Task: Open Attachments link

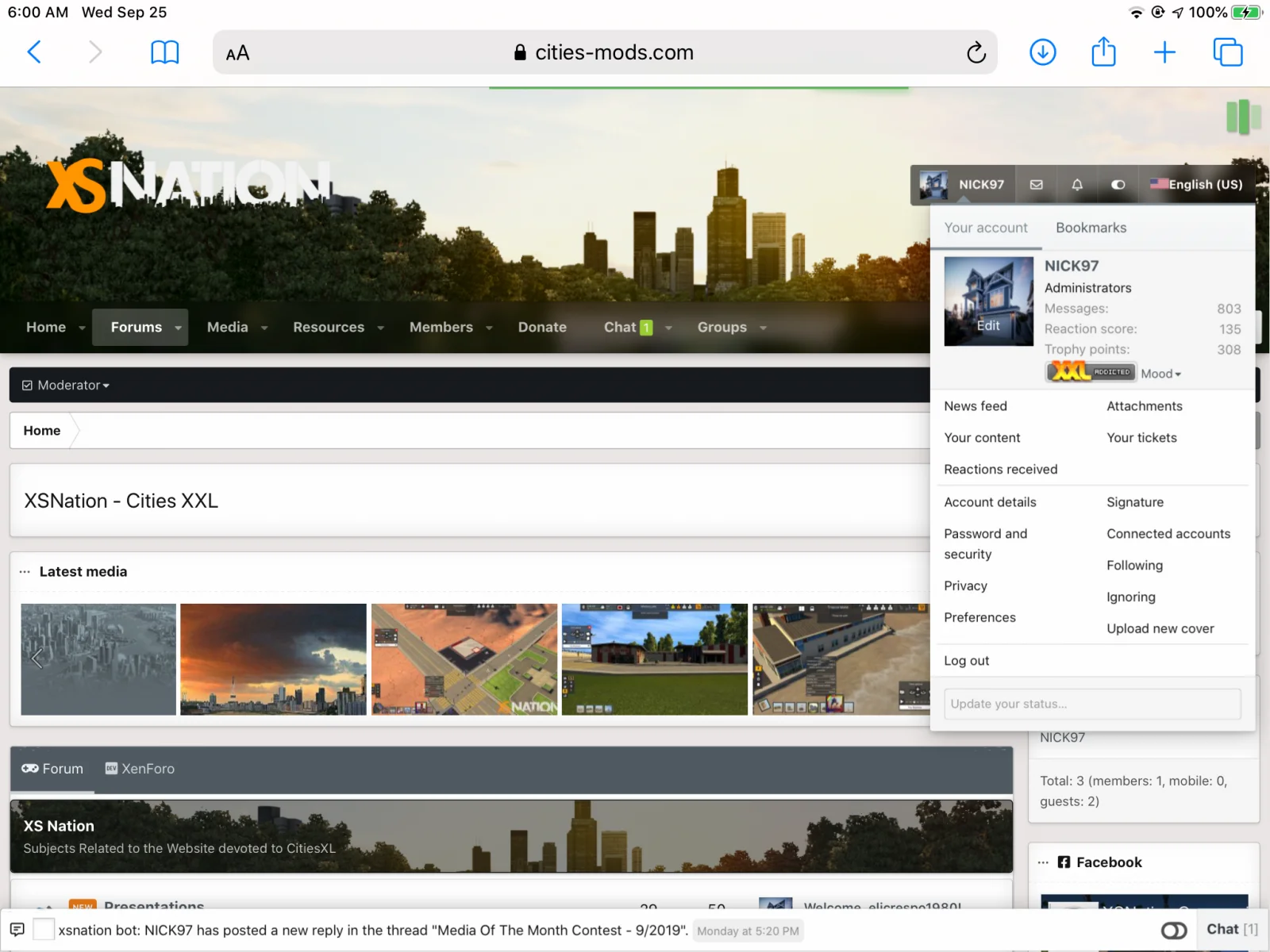Action: [1145, 406]
